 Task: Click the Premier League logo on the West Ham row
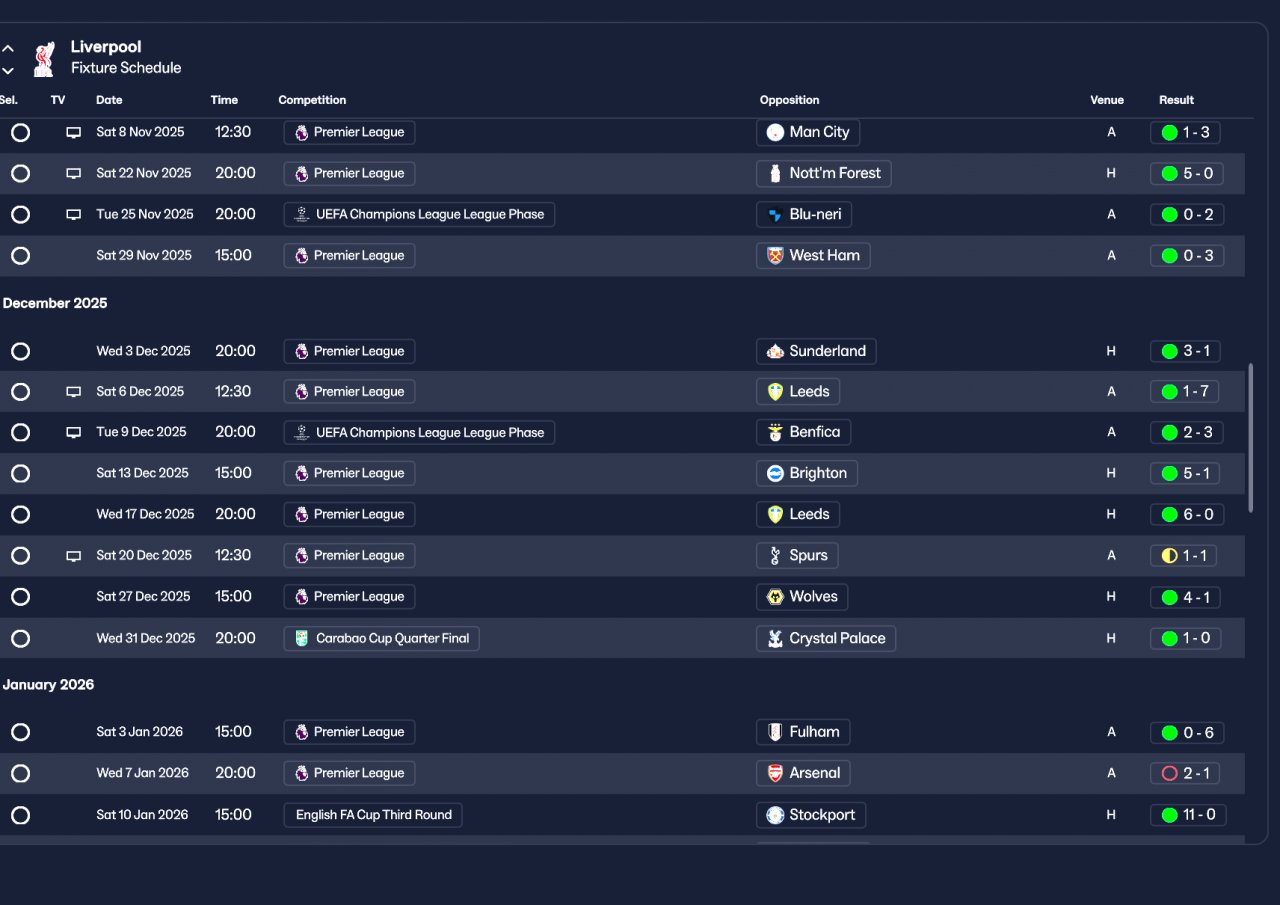point(302,255)
